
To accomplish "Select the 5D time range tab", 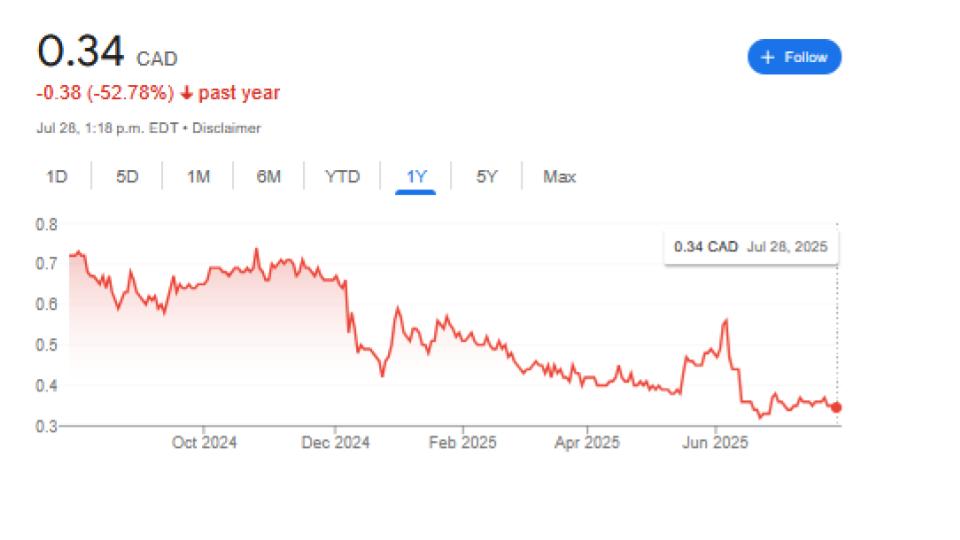I will [x=127, y=177].
